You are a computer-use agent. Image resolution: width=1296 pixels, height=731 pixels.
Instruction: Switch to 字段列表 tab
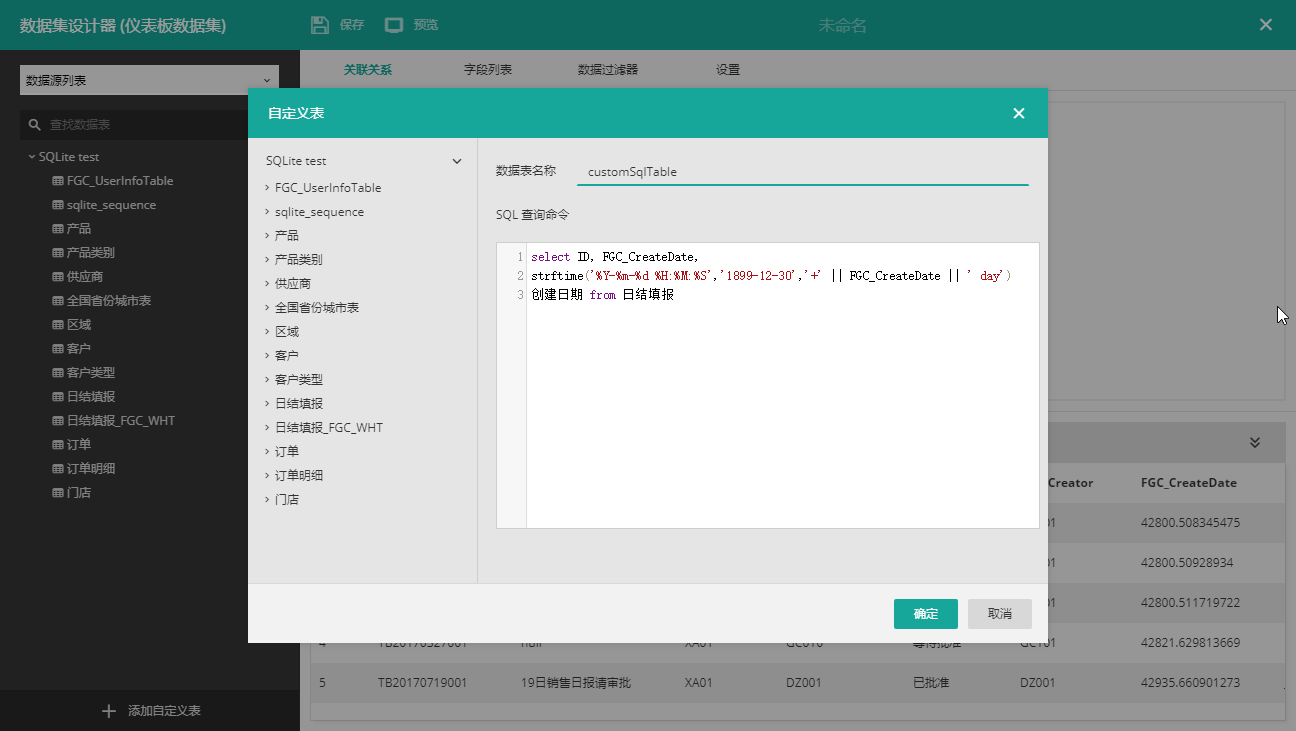488,70
